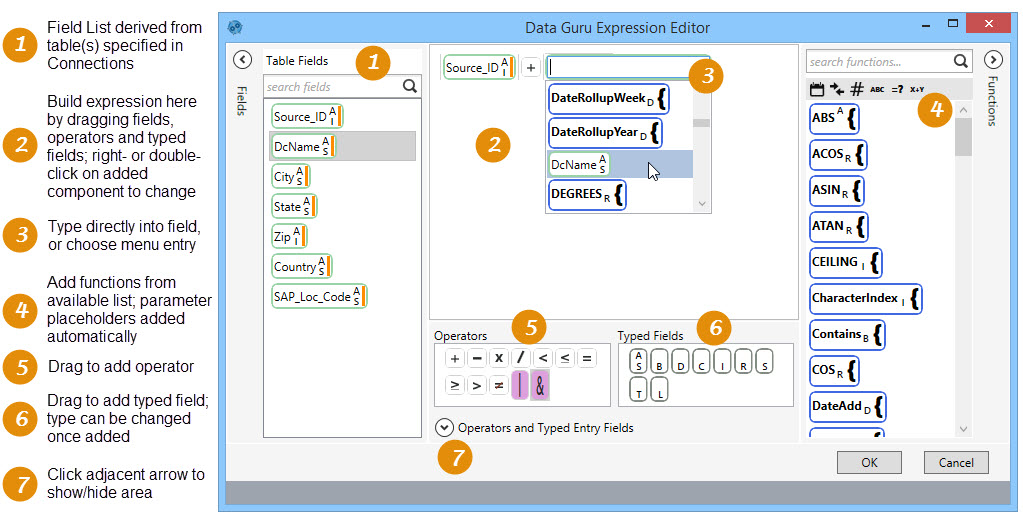
Task: Select the DateAdd function
Action: point(847,407)
